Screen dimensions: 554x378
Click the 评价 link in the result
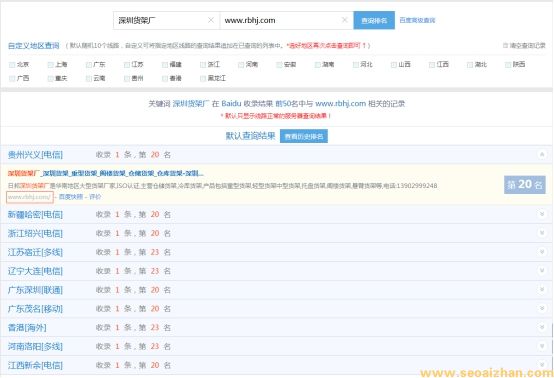[95, 197]
